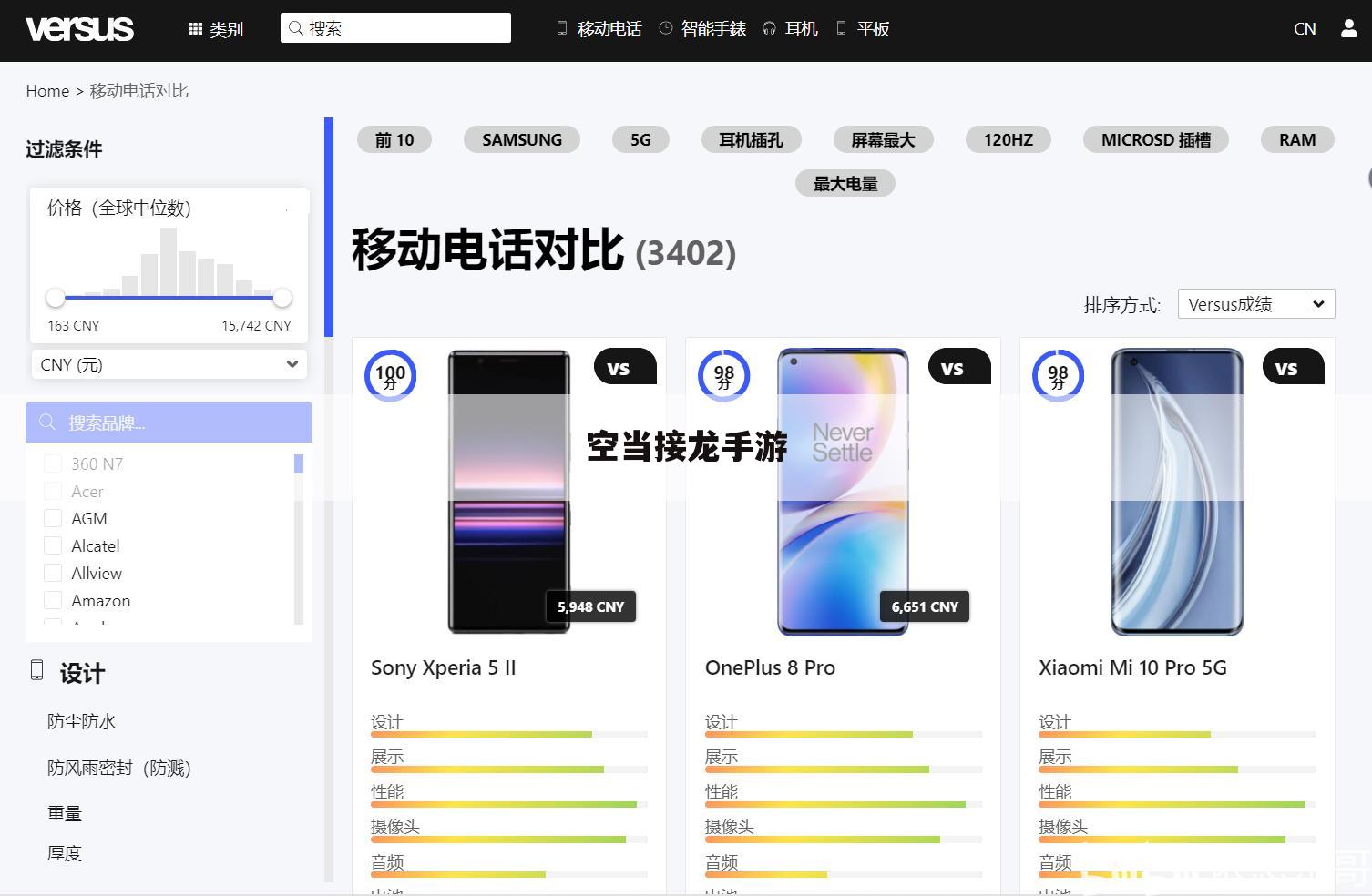Click the VS button on Xiaomi Mi 10 Pro 5G

(1294, 367)
